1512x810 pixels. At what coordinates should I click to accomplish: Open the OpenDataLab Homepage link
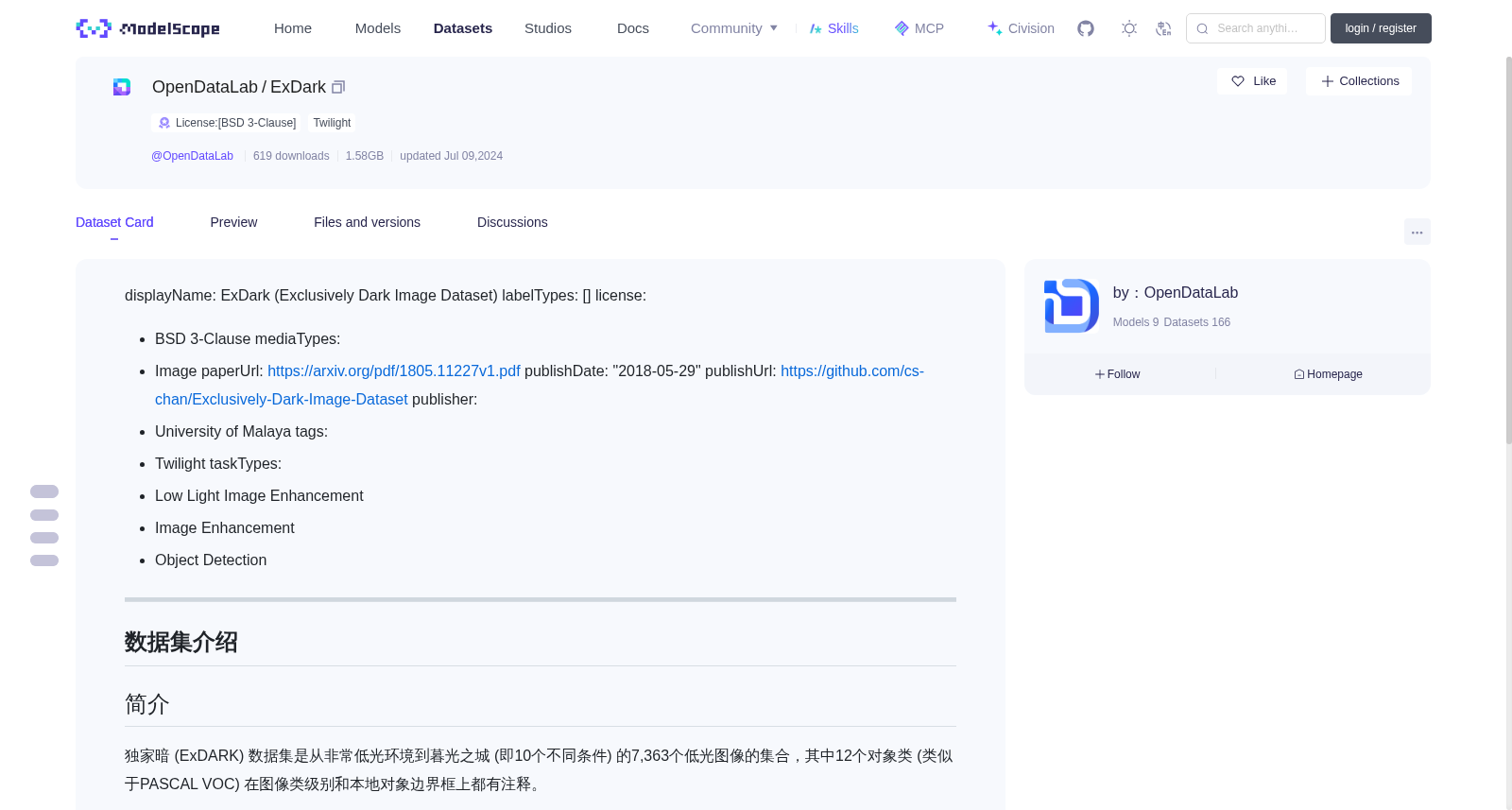(x=1328, y=374)
